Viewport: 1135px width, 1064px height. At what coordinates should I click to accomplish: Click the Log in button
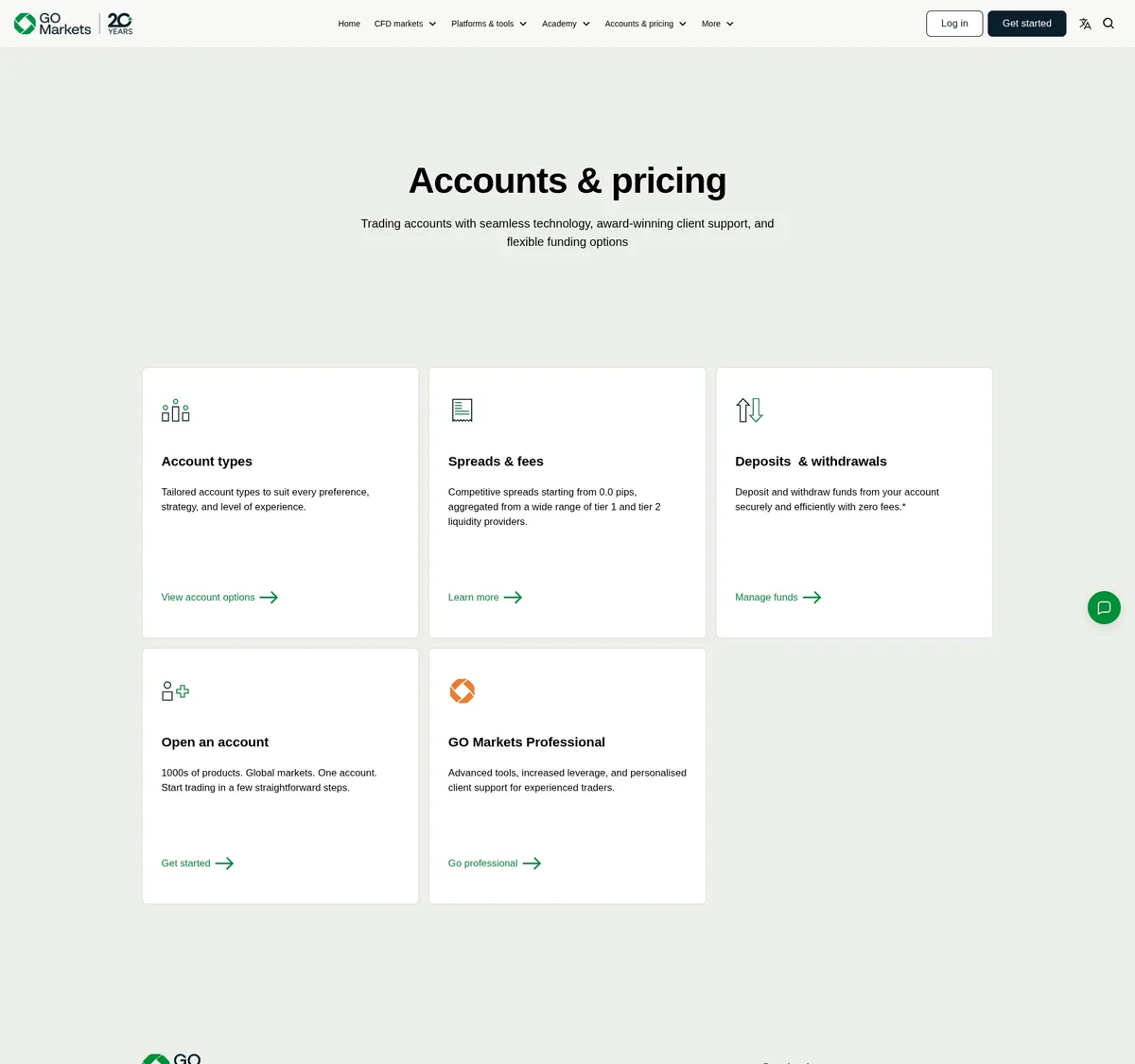(x=954, y=24)
